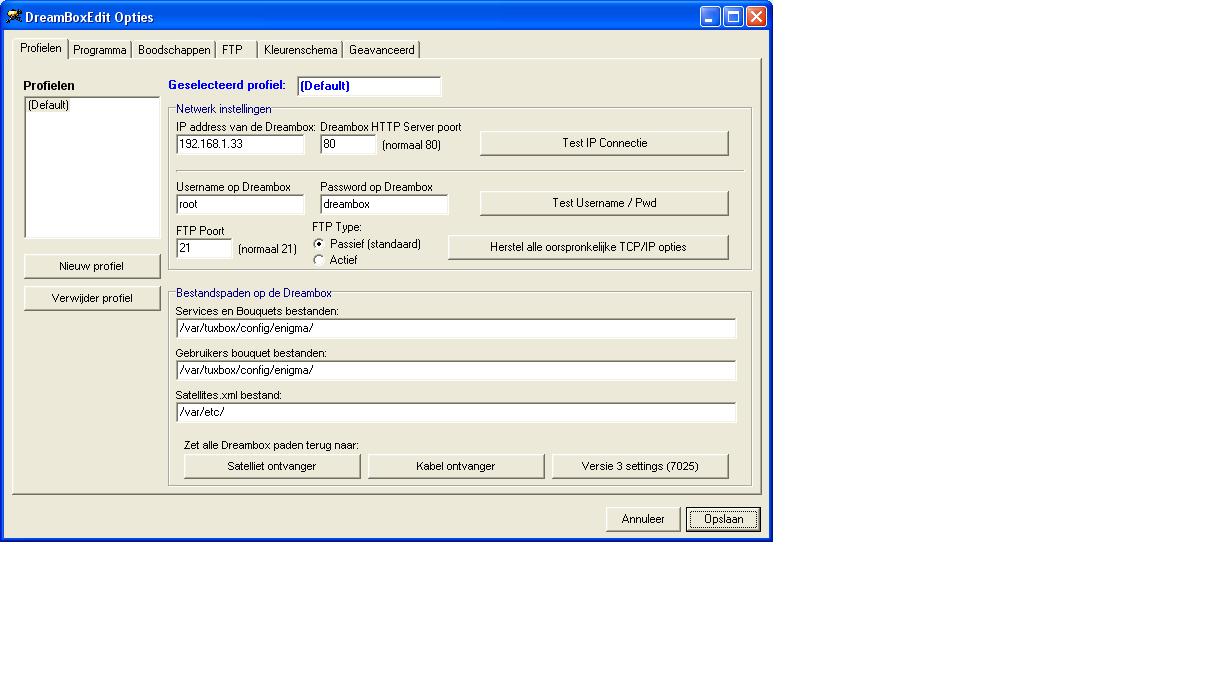The height and width of the screenshot is (692, 1228).
Task: Click the DreamBoxEdit title bar icon
Action: 14,16
